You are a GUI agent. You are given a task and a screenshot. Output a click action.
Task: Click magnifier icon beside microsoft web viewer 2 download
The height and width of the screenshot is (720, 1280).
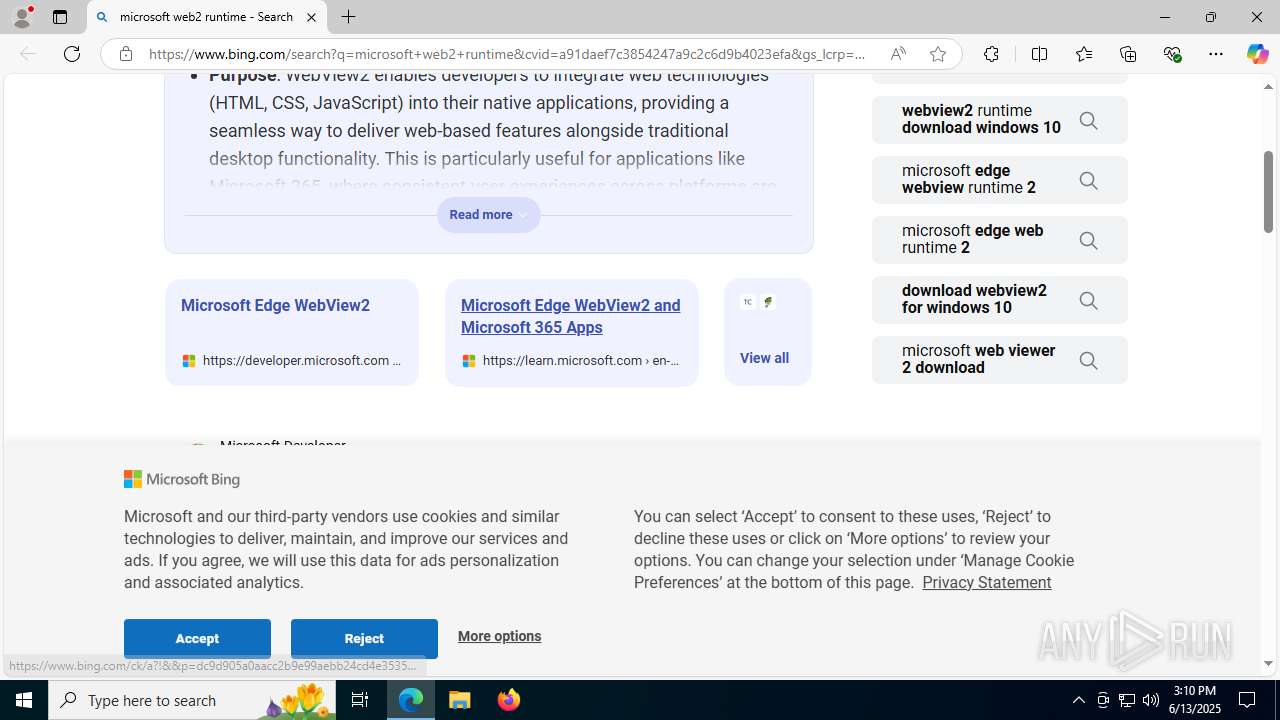pos(1088,360)
